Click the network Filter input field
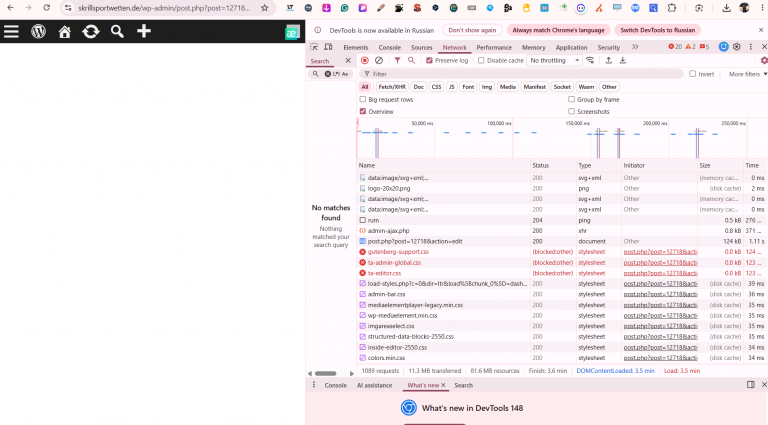The image size is (768, 425). coord(522,74)
